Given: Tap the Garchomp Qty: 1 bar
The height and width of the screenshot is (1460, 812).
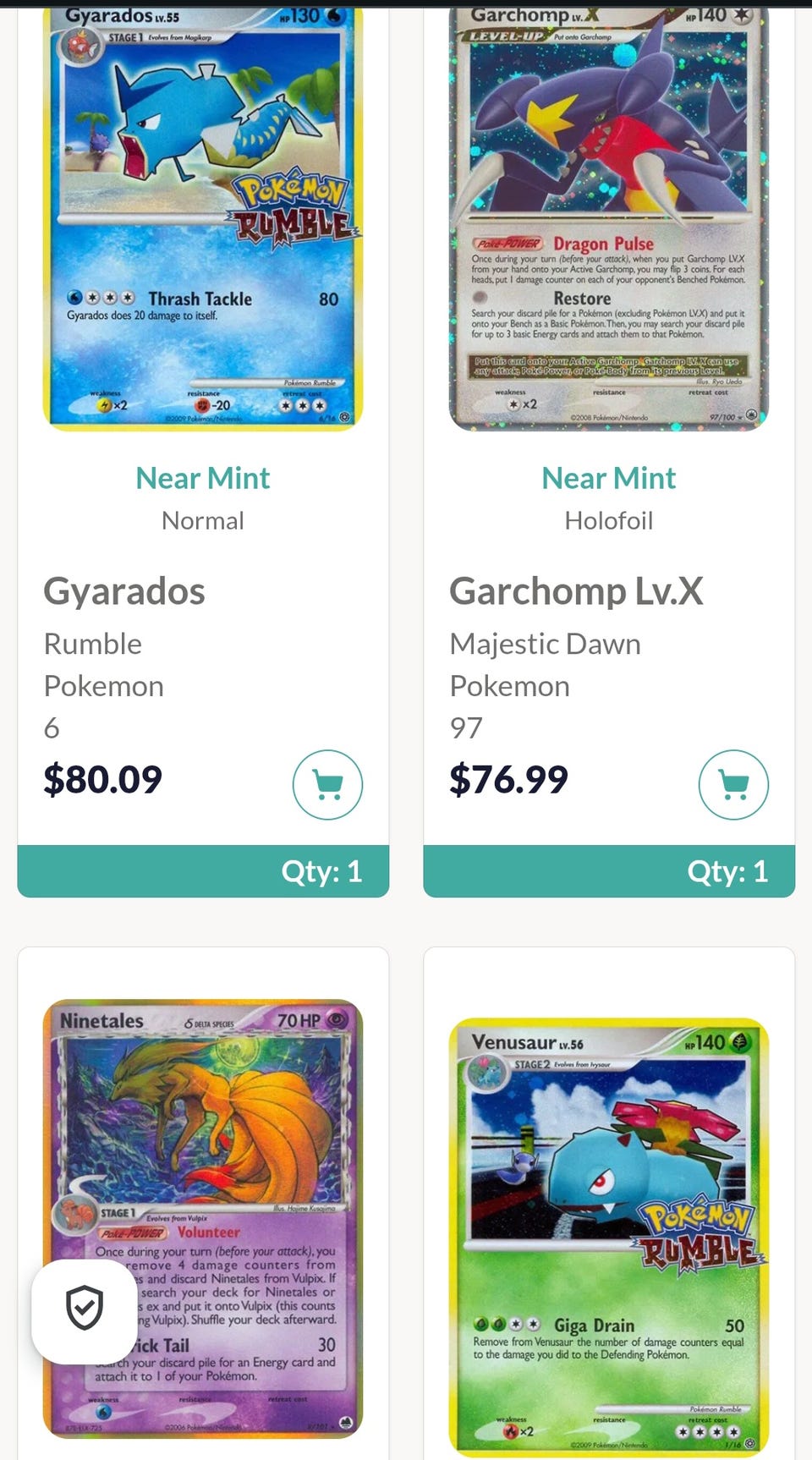Looking at the screenshot, I should click(609, 871).
